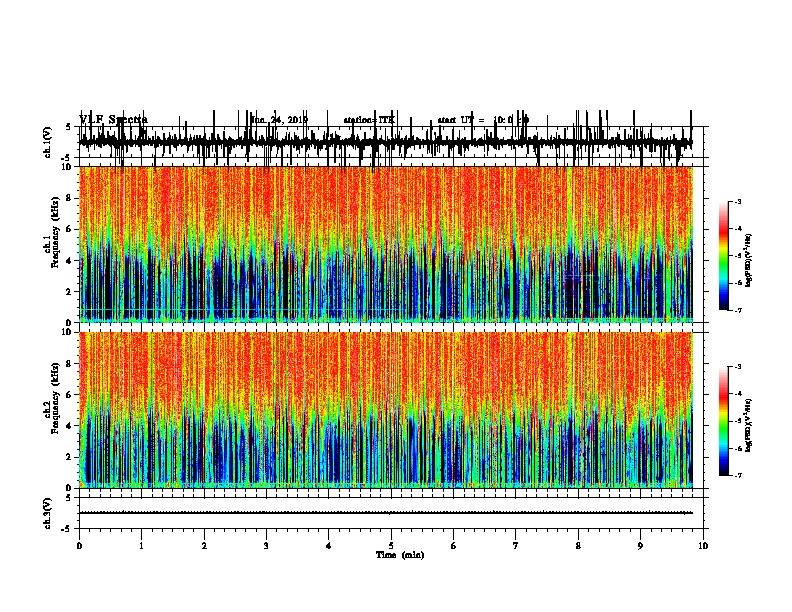Click the ch.1 colorbar log(PSD) unit label

point(748,260)
